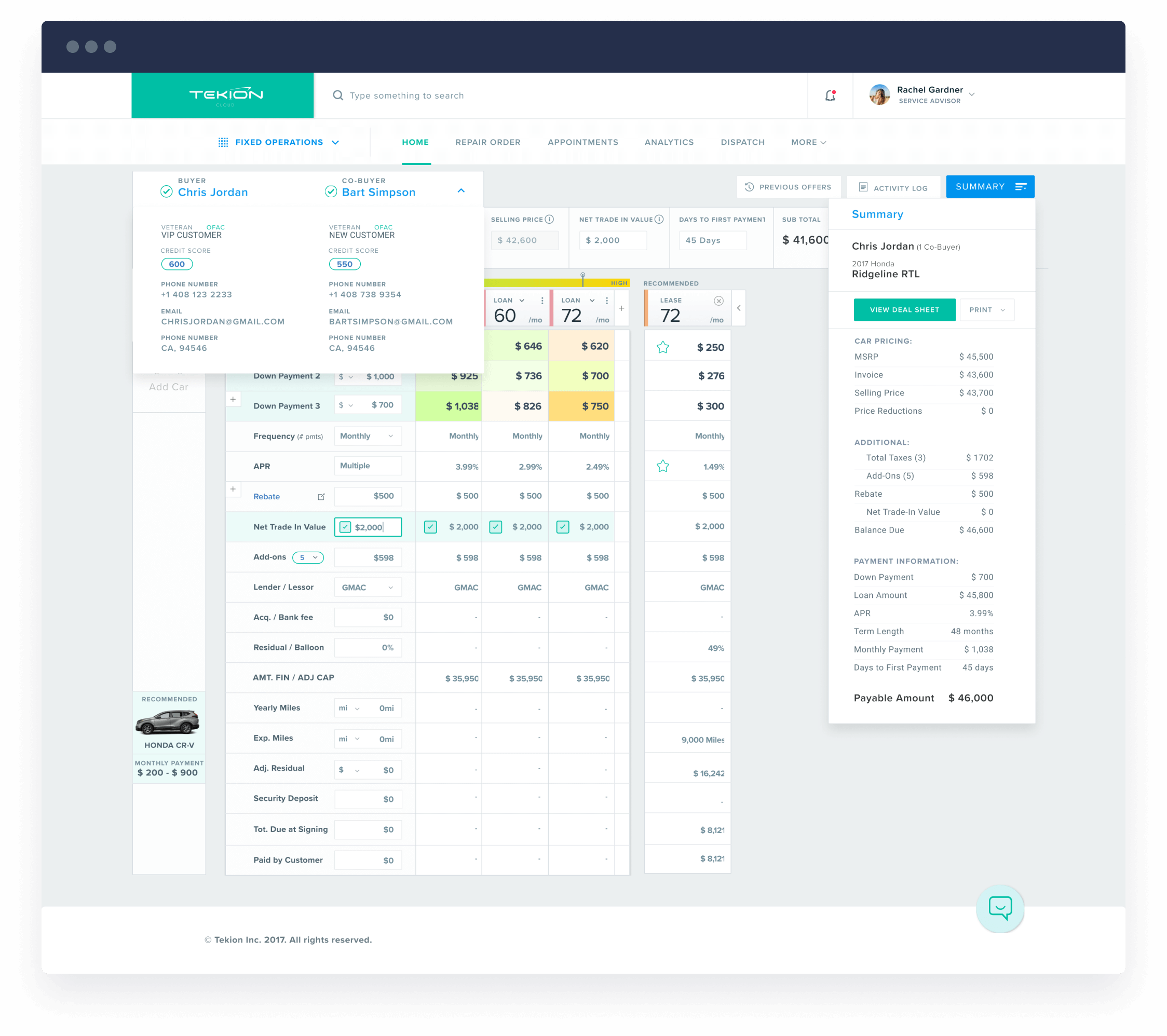This screenshot has height=1036, width=1167.
Task: Open the Frequency Monthly dropdown
Action: [368, 435]
